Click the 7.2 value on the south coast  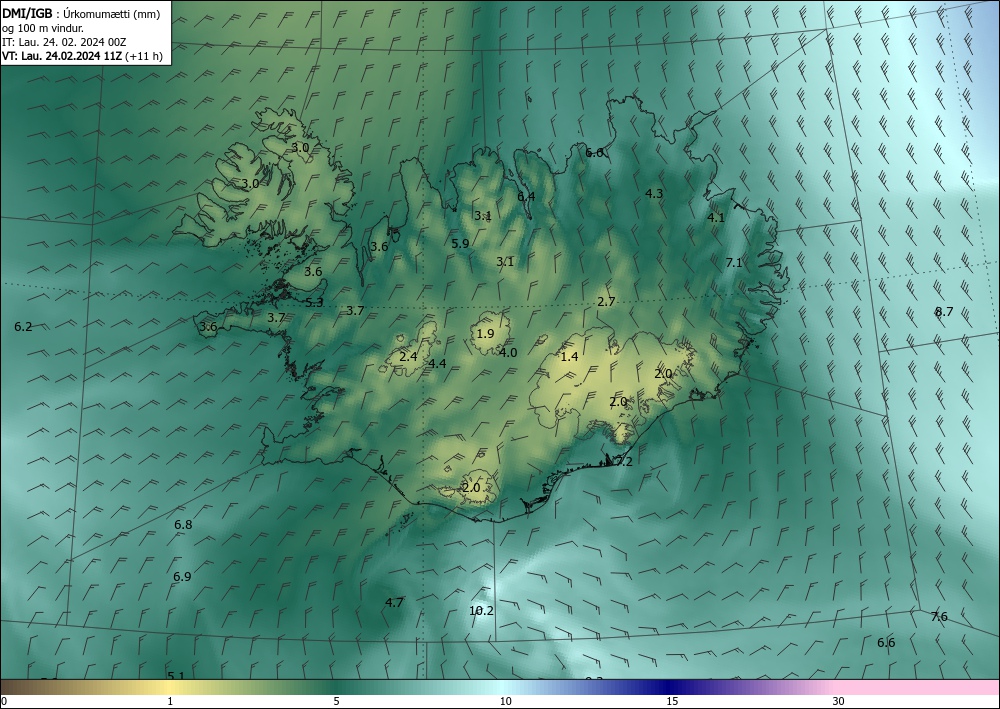pos(624,462)
